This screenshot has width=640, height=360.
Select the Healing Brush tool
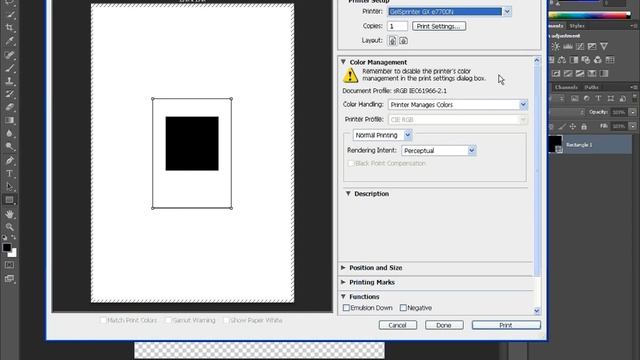[x=9, y=55]
